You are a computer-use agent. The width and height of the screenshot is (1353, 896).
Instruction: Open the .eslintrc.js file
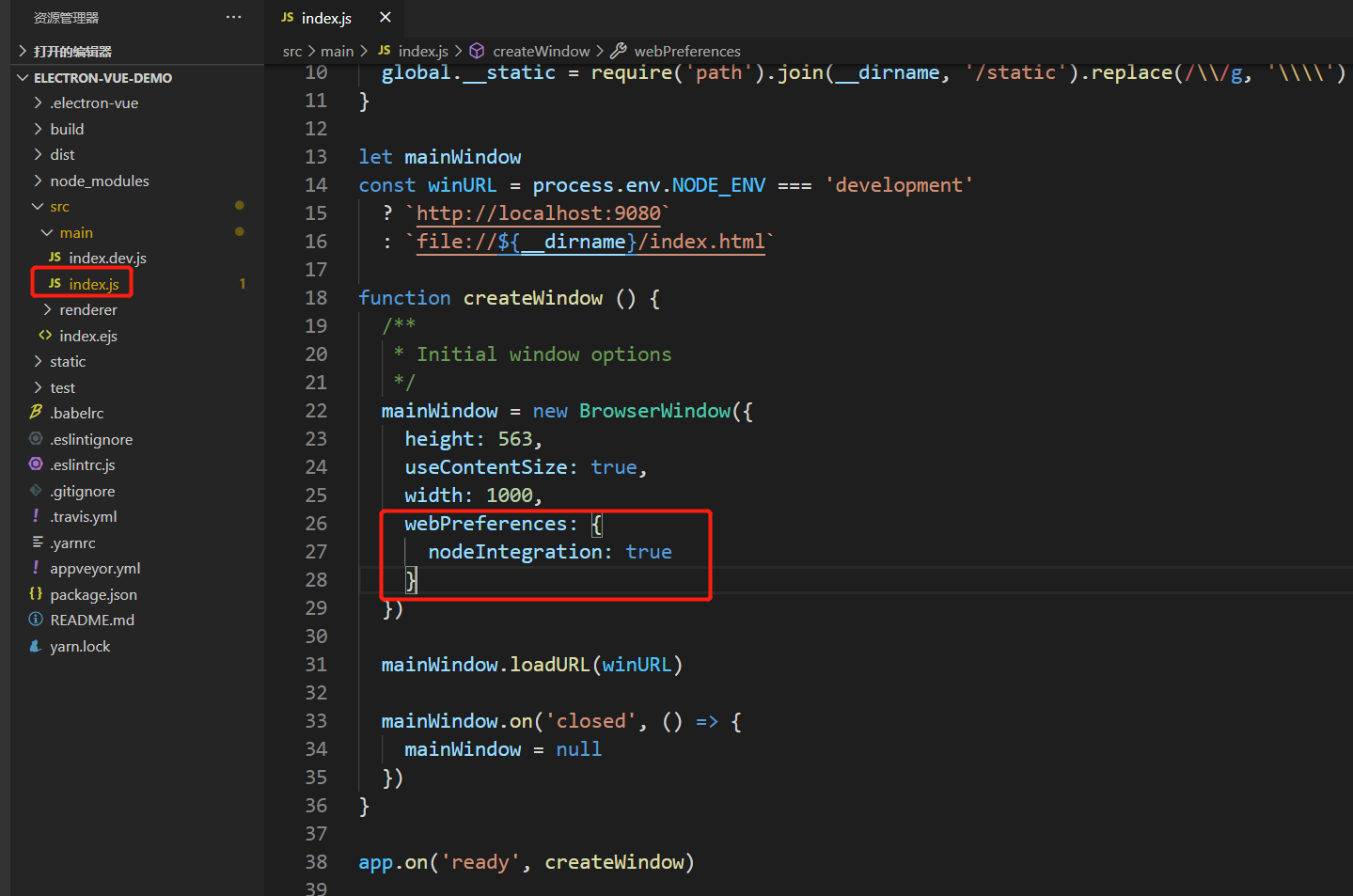click(x=83, y=464)
